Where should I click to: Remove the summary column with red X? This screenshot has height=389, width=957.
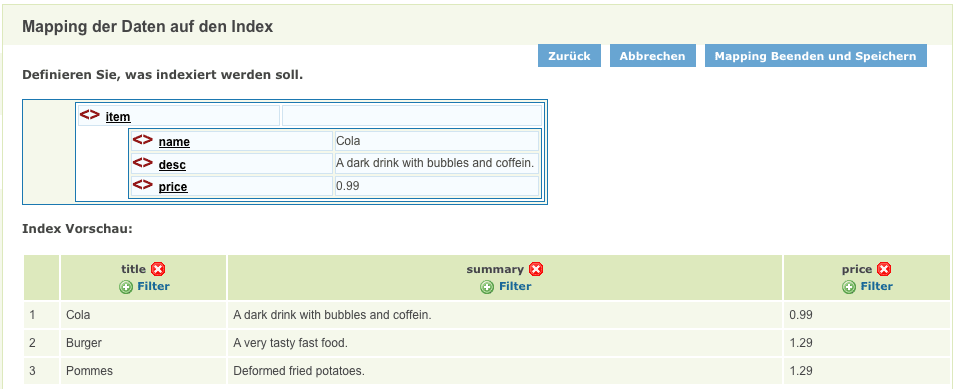coord(536,269)
